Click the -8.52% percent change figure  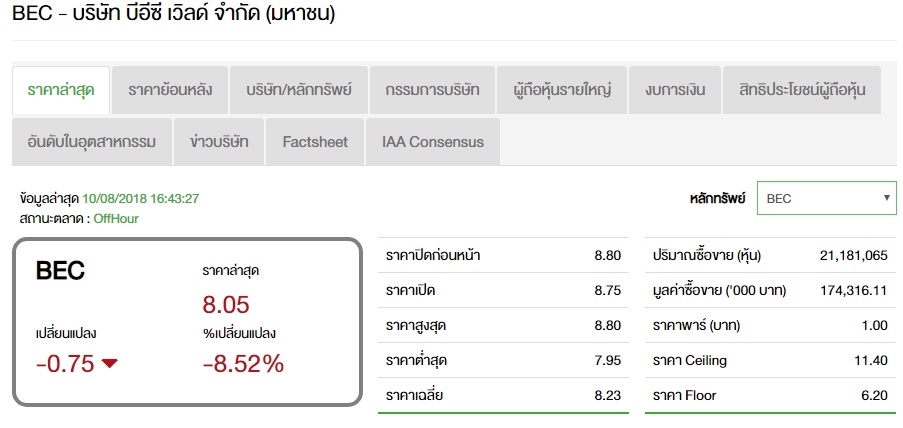click(243, 363)
